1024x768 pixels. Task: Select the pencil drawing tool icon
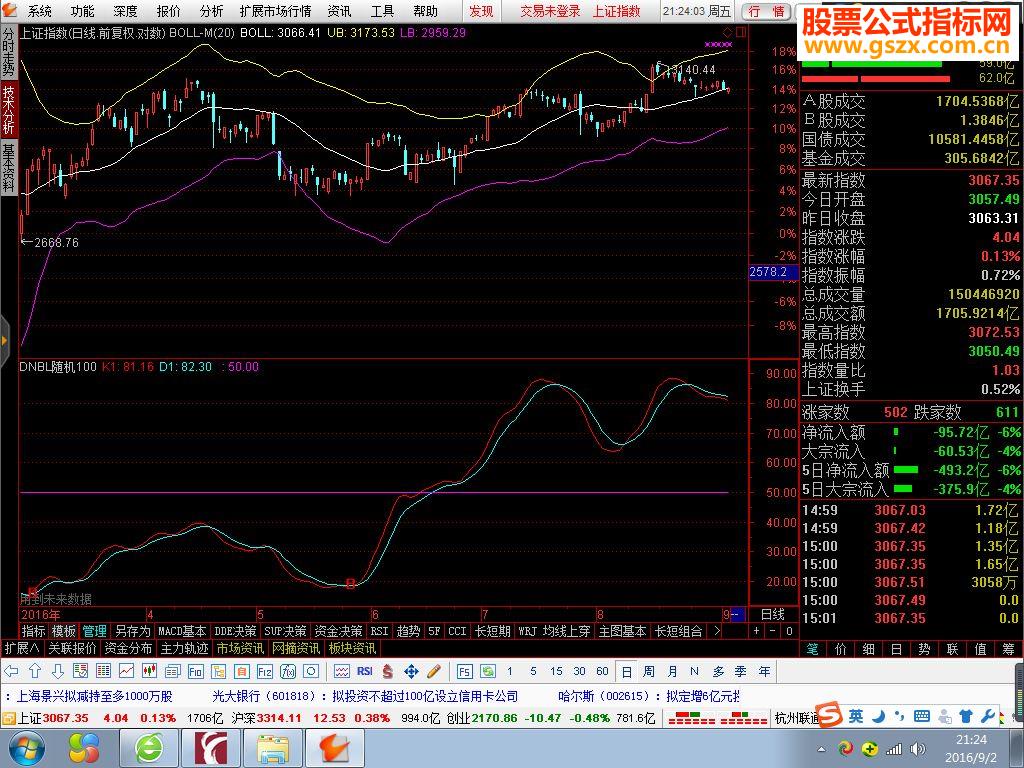pos(434,671)
